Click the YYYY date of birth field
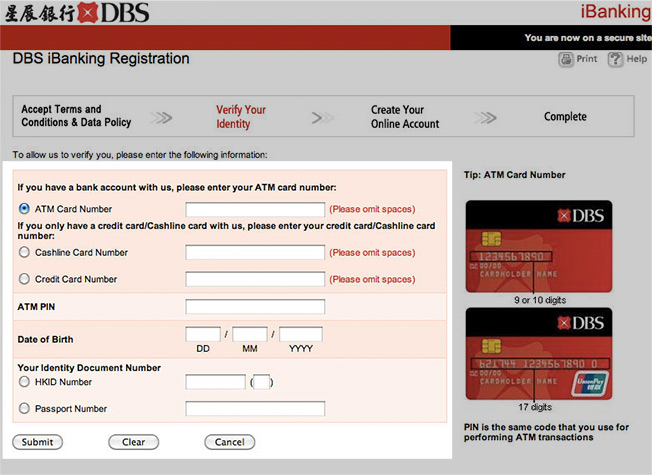 click(301, 334)
